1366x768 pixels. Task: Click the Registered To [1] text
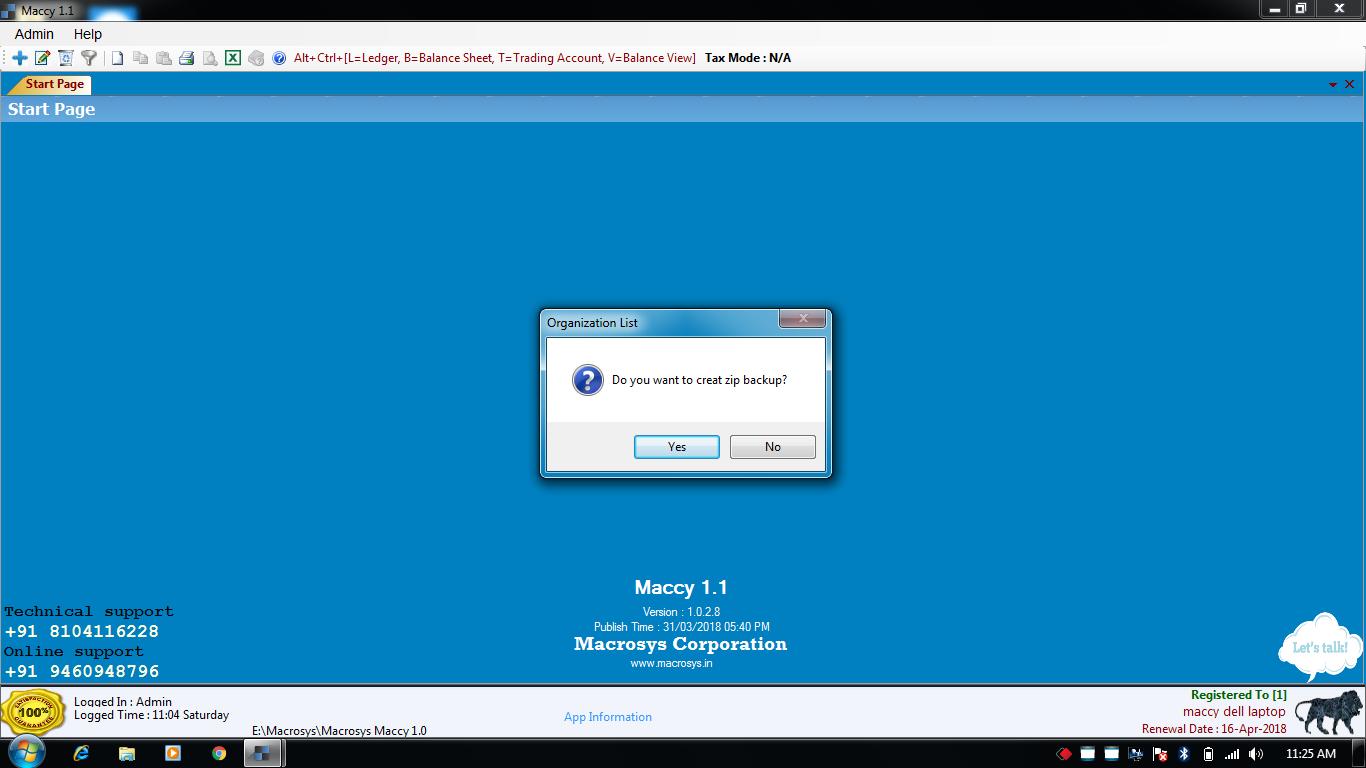coord(1239,695)
